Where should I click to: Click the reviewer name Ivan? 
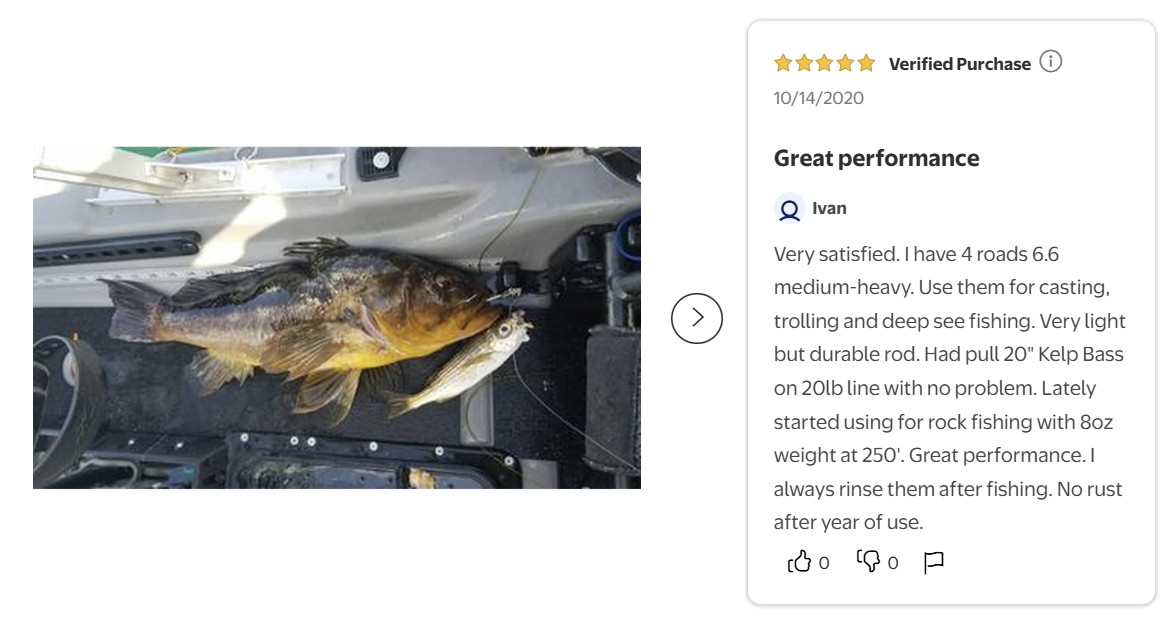tap(829, 209)
